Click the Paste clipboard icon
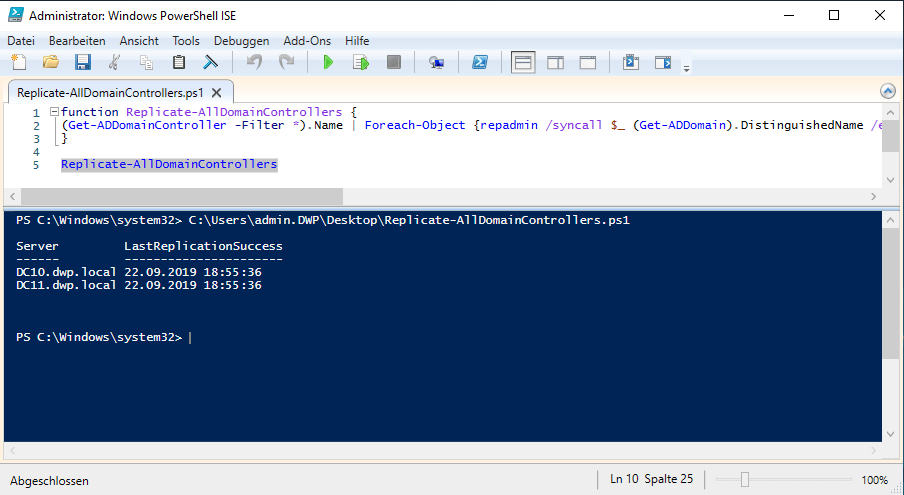904x495 pixels. tap(179, 63)
